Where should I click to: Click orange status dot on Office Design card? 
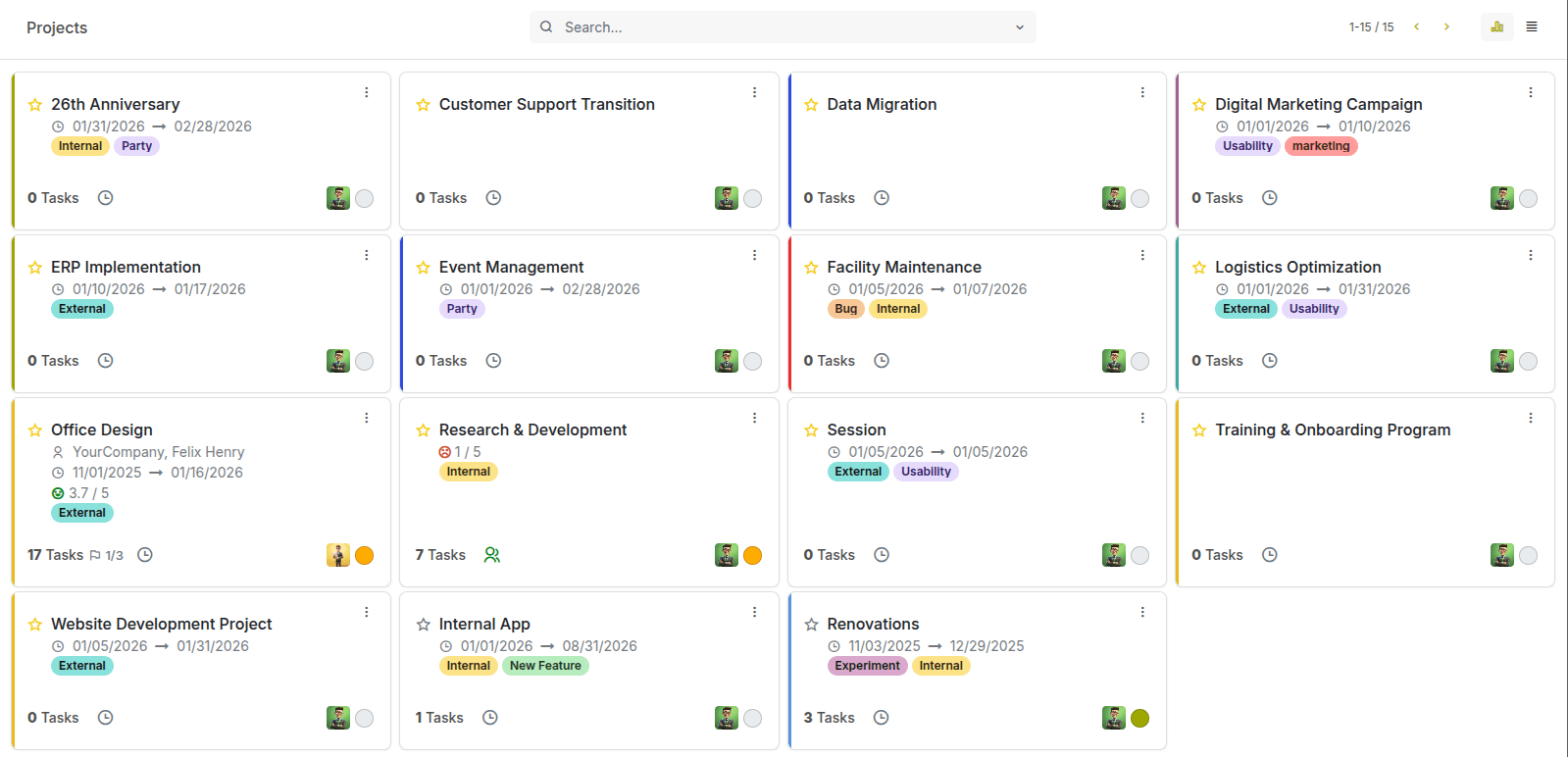pyautogui.click(x=365, y=555)
